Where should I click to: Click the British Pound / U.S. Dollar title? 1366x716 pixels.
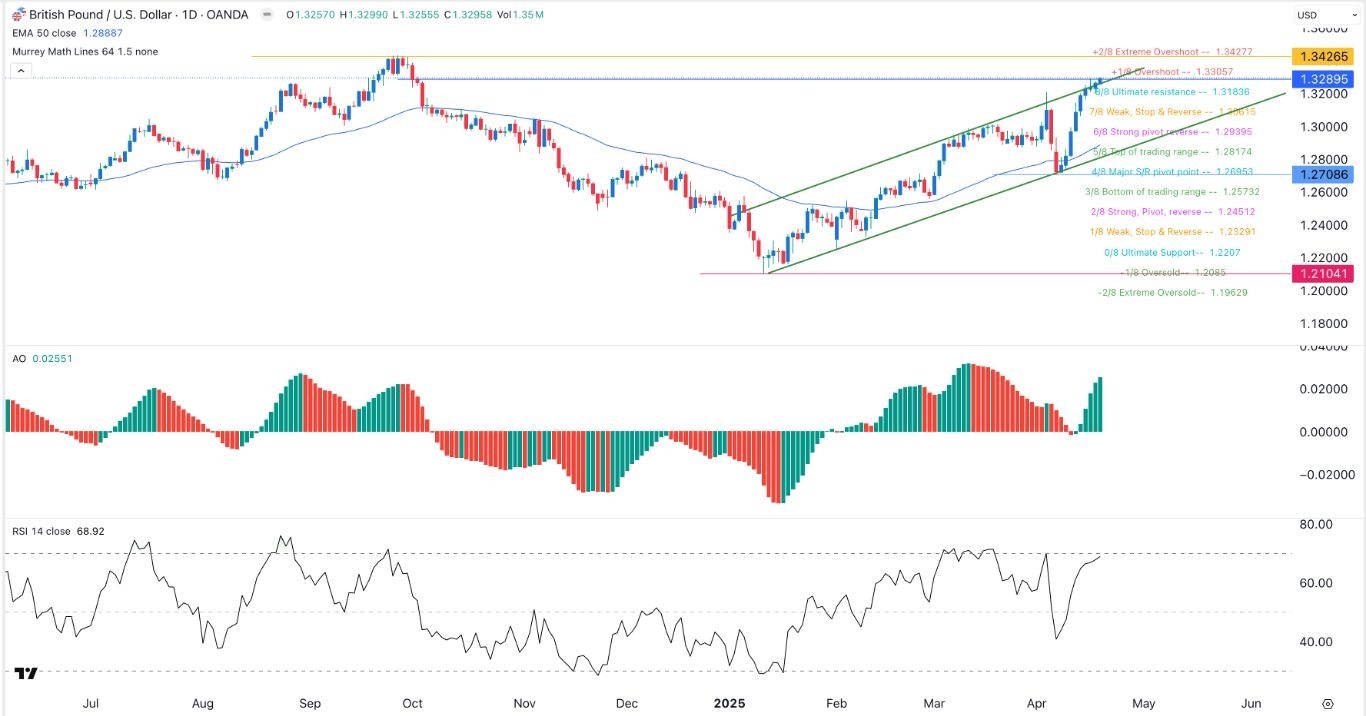106,15
